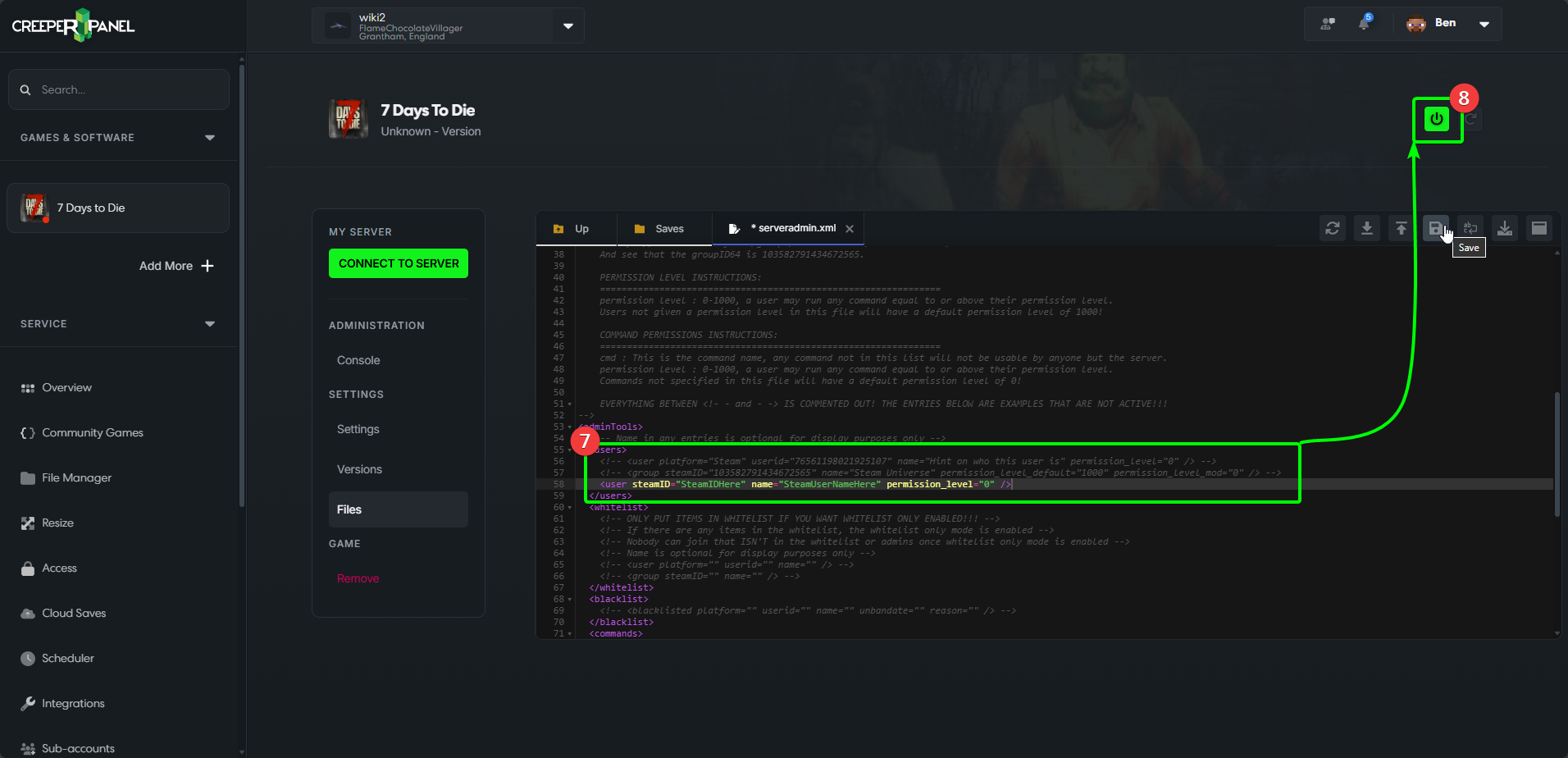Open File Manager in the sidebar

tap(66, 477)
